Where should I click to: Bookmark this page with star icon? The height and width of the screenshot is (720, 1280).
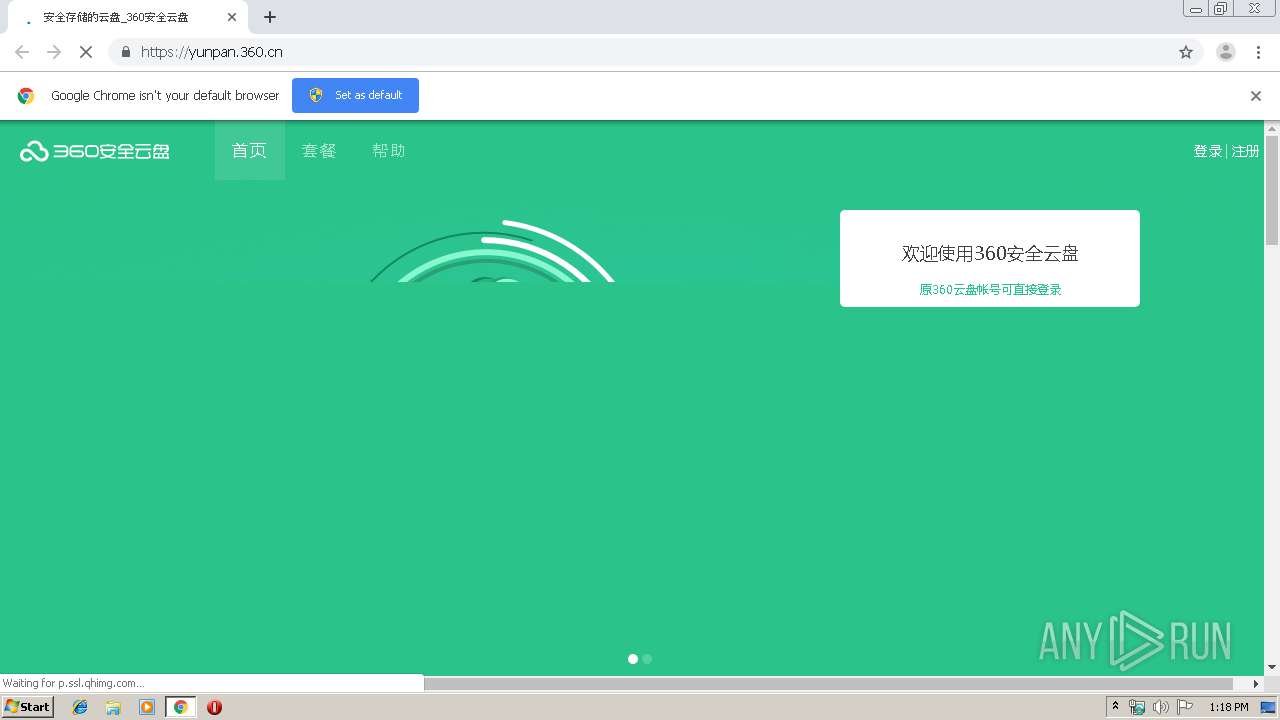(x=1186, y=52)
